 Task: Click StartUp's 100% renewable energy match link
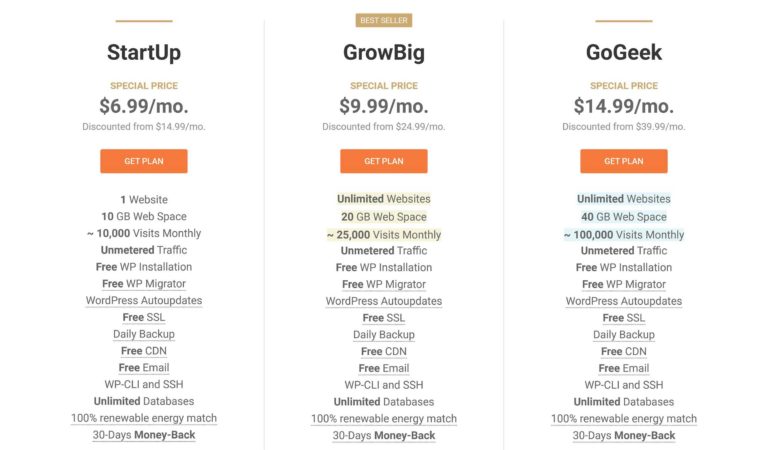click(143, 418)
